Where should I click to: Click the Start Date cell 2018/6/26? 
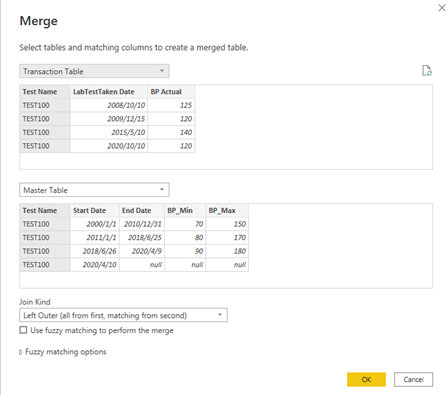coord(95,251)
